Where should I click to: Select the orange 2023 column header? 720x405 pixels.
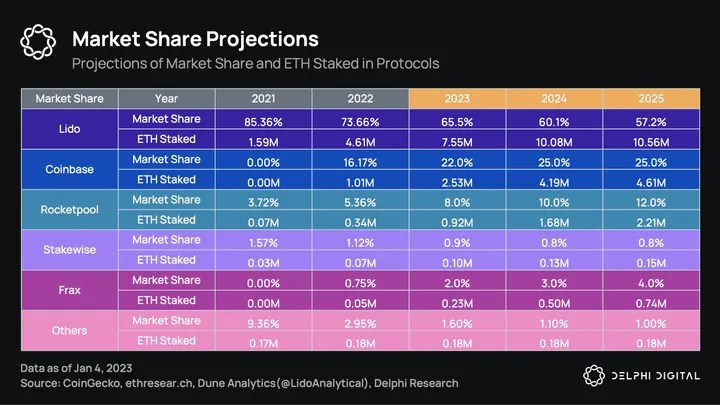tap(457, 98)
